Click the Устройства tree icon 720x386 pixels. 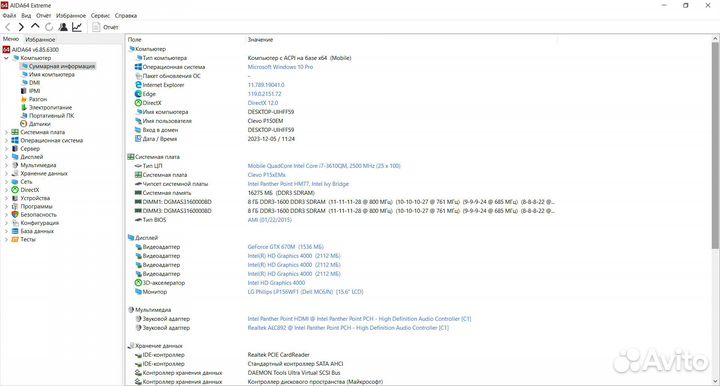pyautogui.click(x=15, y=198)
